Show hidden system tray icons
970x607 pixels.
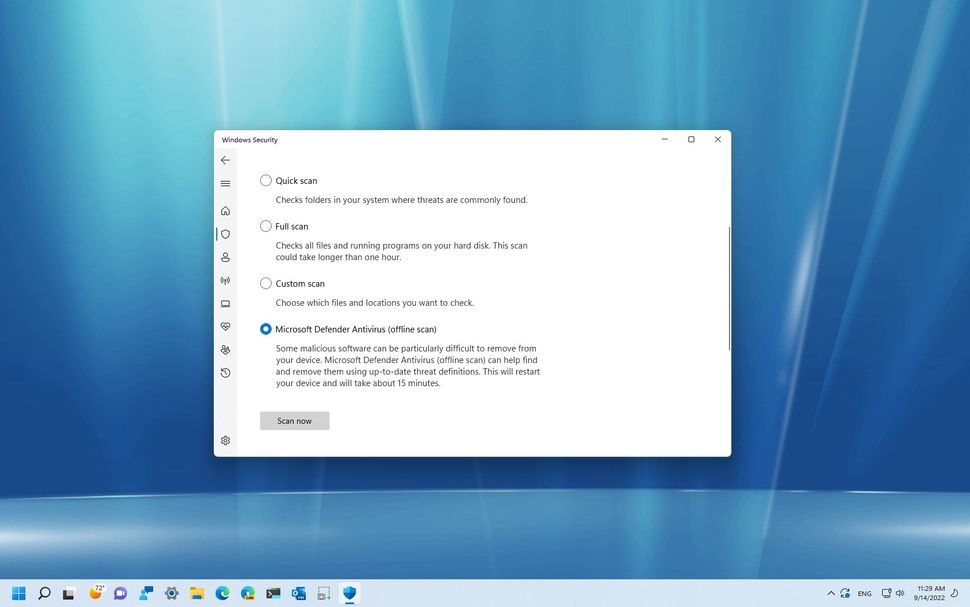pyautogui.click(x=831, y=593)
